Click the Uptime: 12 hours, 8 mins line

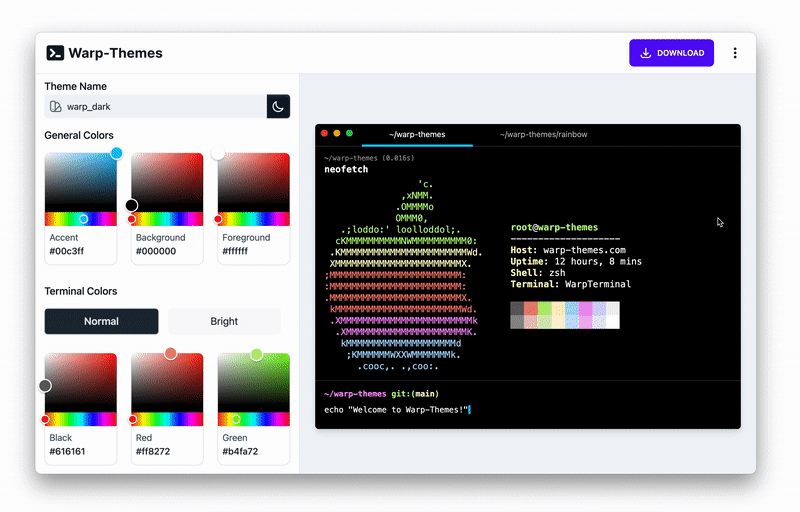point(576,262)
